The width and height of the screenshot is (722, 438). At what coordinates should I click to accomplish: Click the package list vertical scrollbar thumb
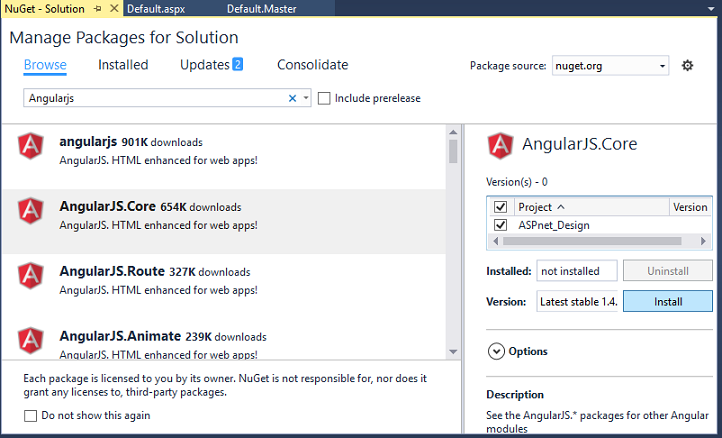[x=453, y=151]
